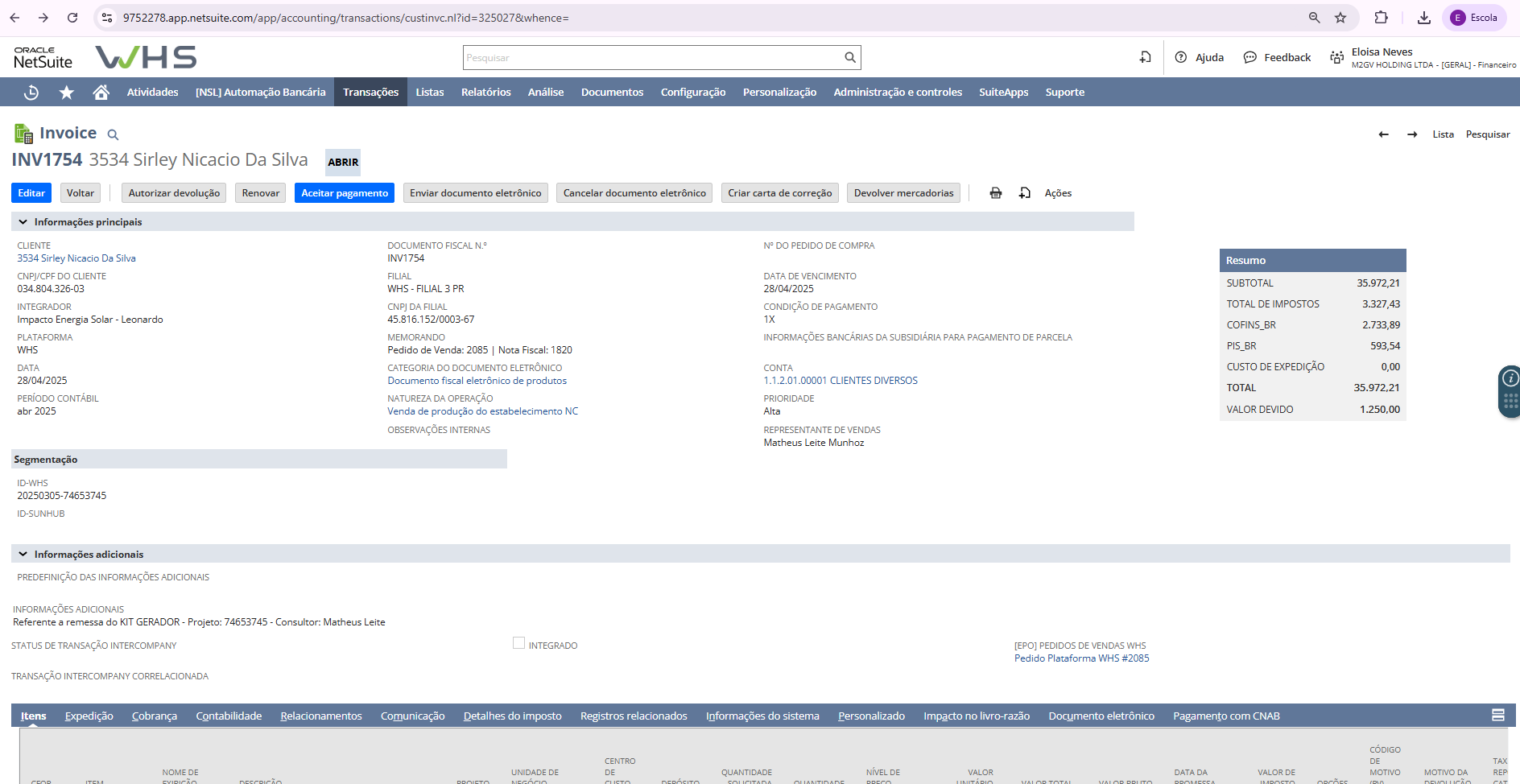Go to the next record arrow
The width and height of the screenshot is (1520, 784).
click(x=1412, y=134)
